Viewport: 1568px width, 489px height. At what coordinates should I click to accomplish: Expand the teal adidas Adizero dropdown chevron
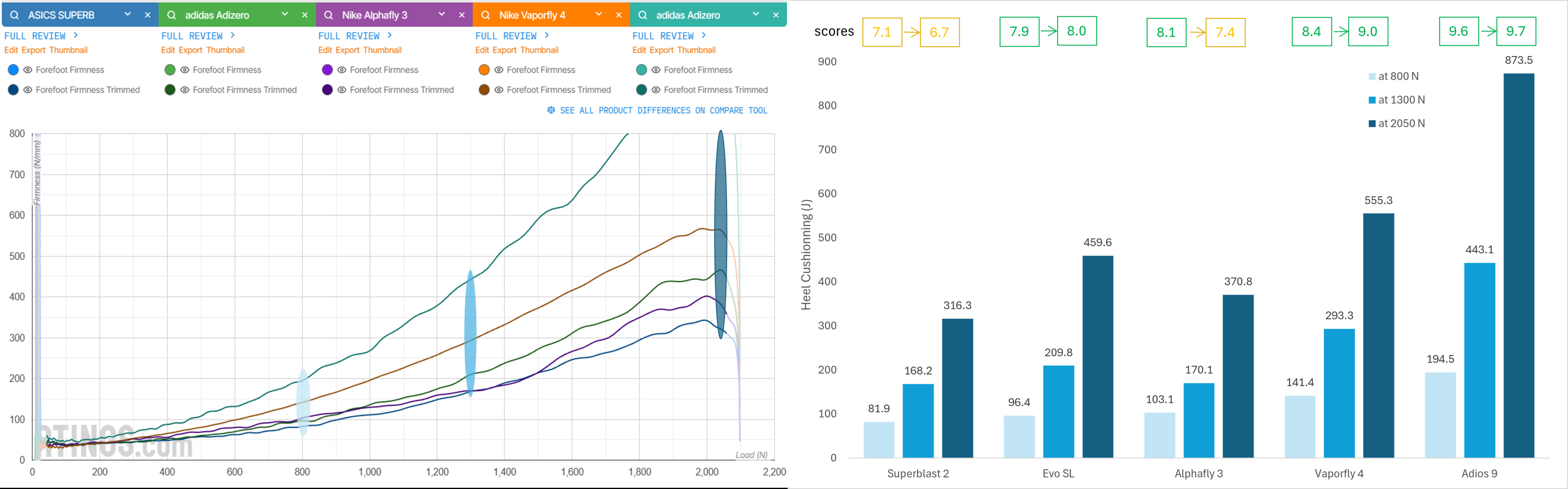756,14
